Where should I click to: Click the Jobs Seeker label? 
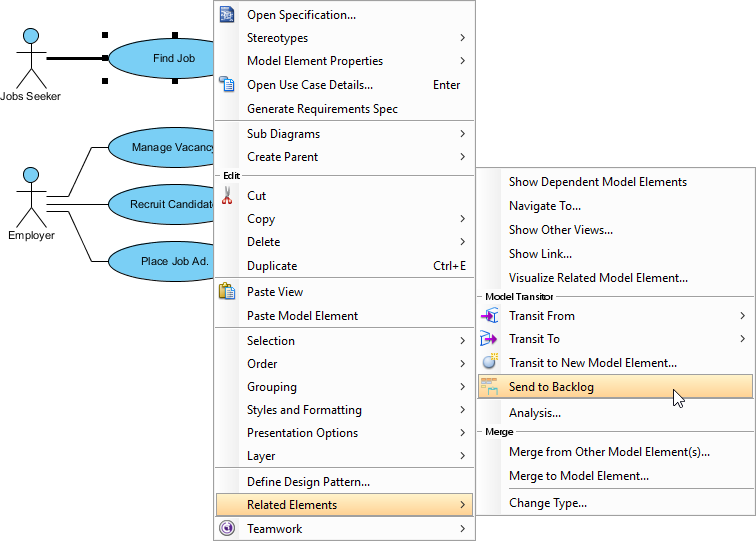[x=30, y=96]
